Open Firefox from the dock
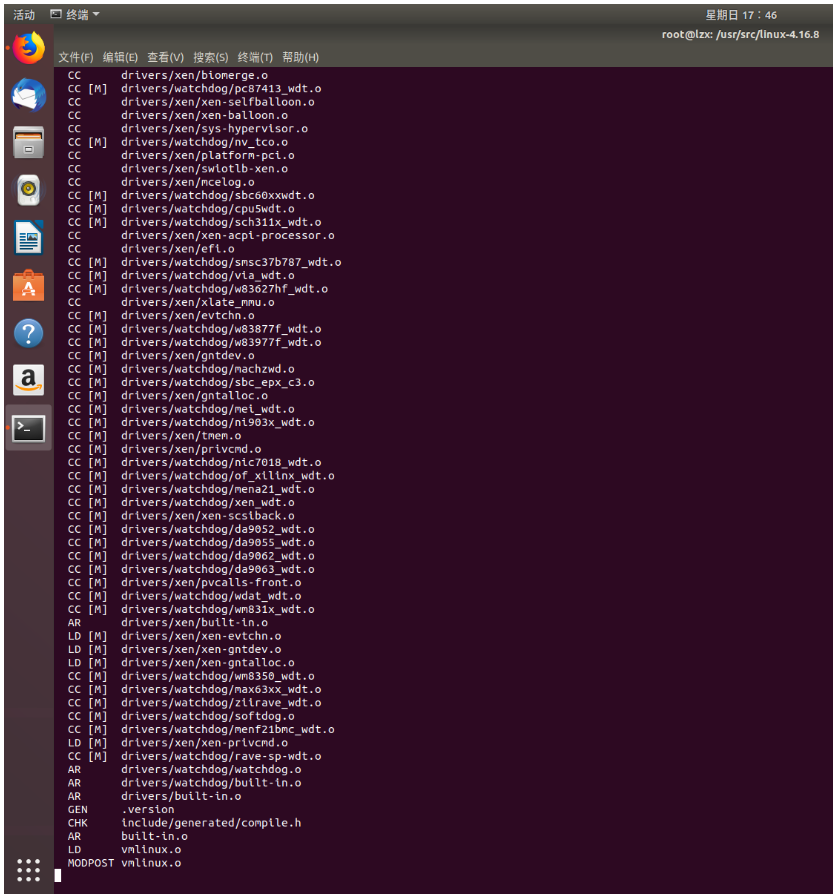Image resolution: width=833 pixels, height=895 pixels. [x=29, y=48]
